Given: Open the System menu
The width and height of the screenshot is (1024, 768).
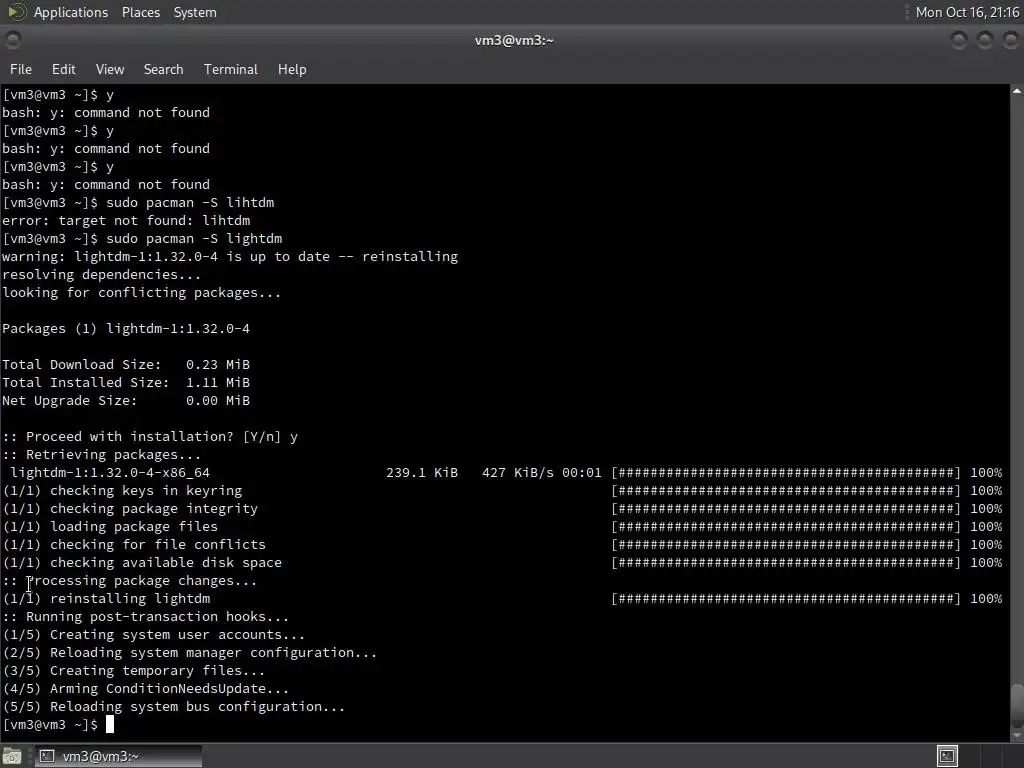Looking at the screenshot, I should tap(195, 12).
